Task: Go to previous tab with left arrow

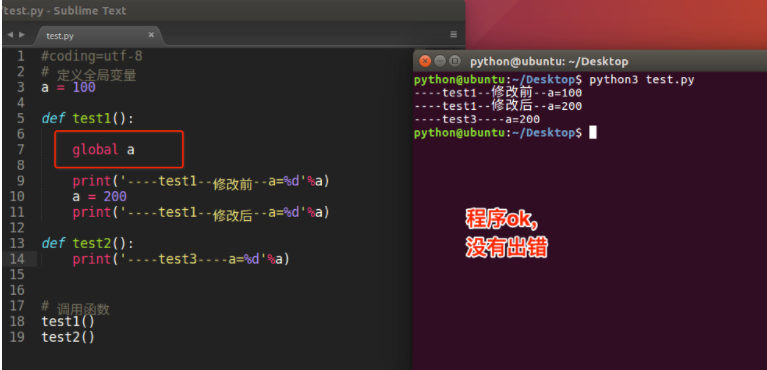Action: (x=10, y=35)
